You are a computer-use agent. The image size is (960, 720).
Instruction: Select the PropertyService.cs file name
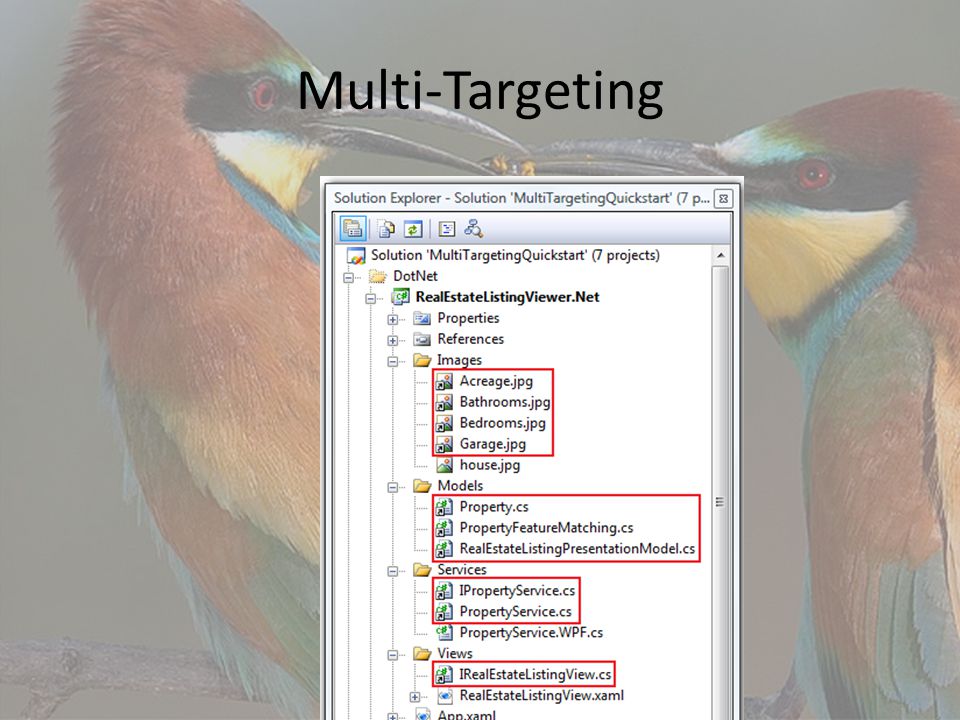516,612
